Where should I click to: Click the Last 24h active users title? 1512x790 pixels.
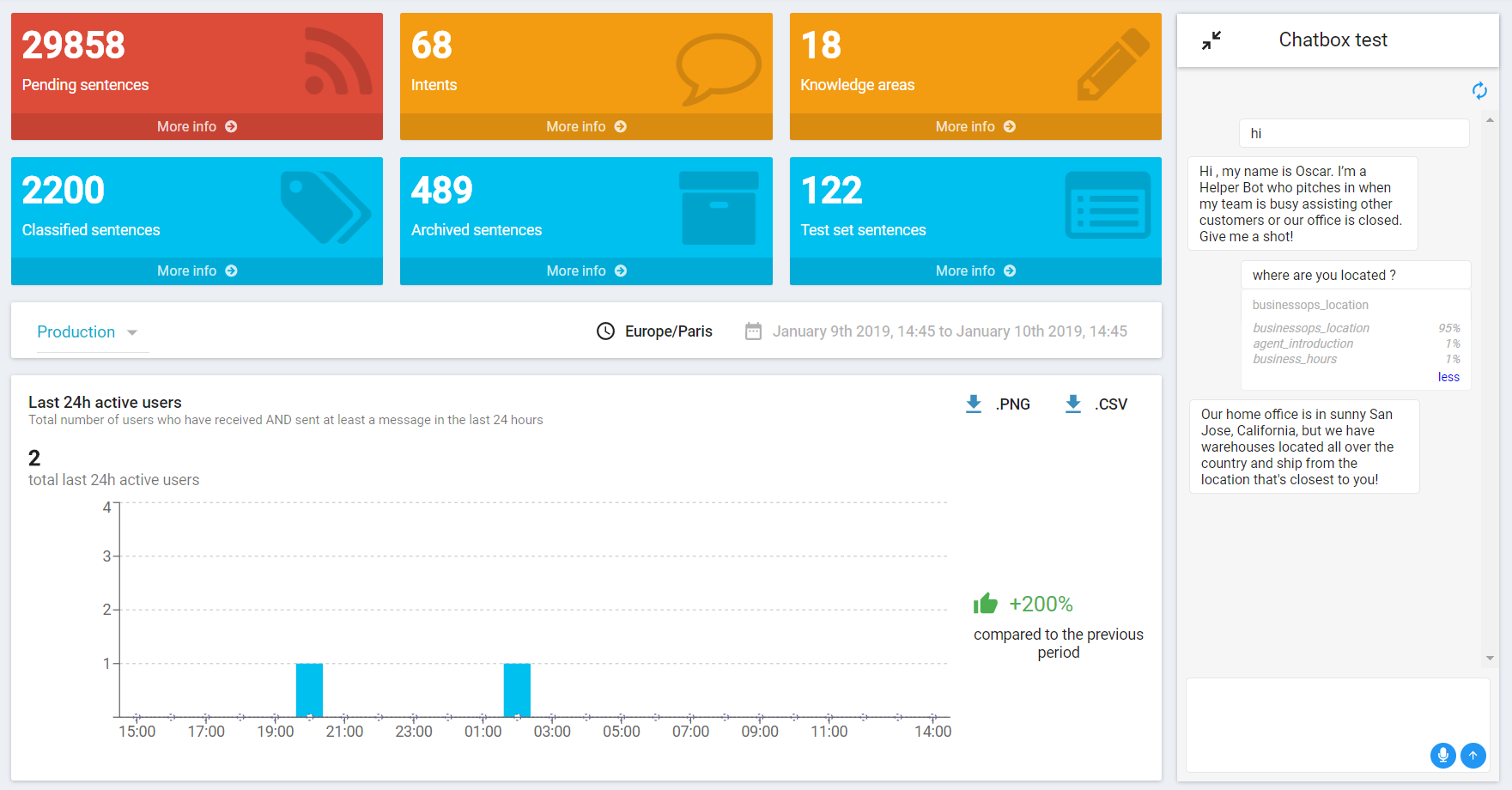105,402
